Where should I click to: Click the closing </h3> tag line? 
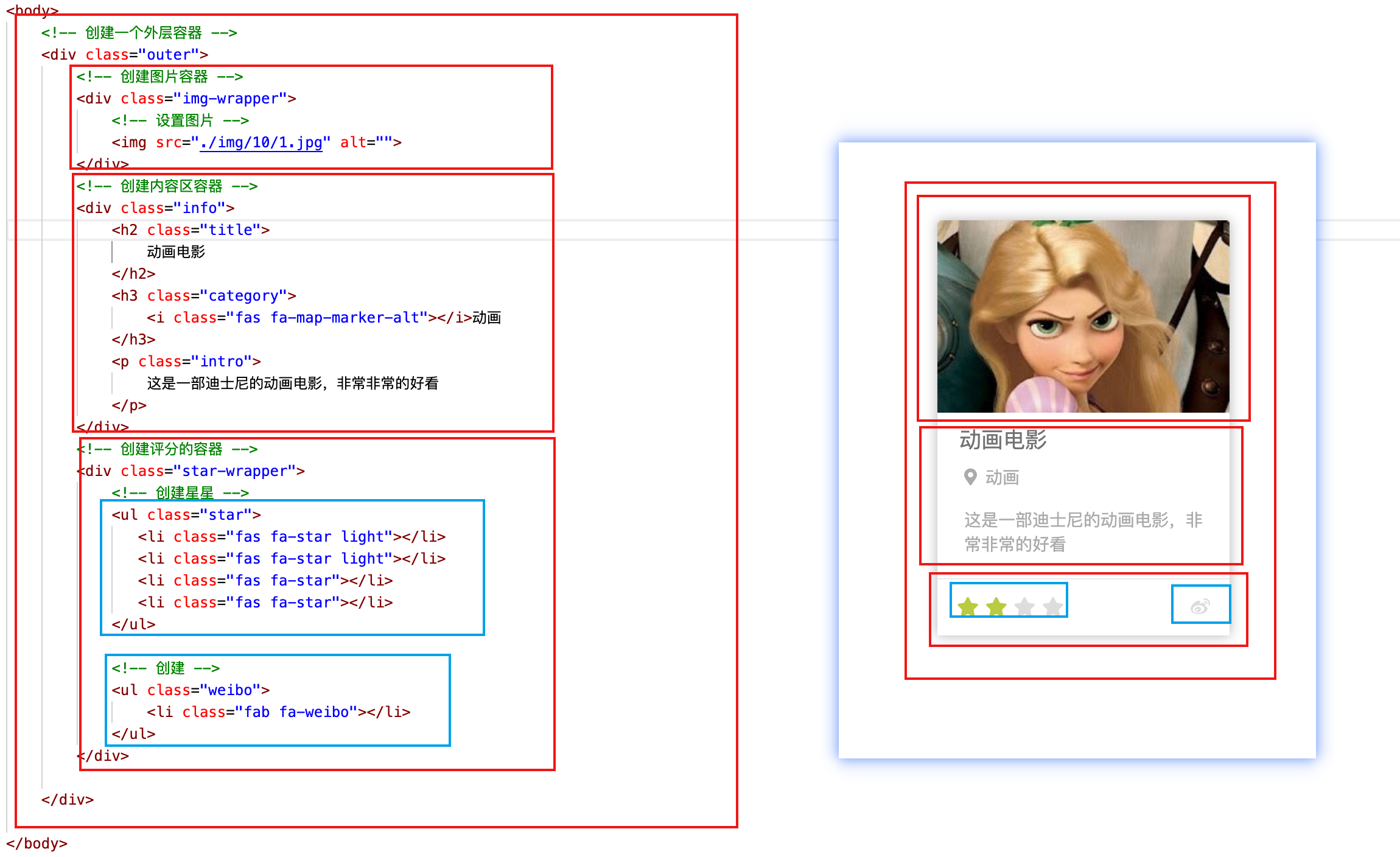pos(133,340)
